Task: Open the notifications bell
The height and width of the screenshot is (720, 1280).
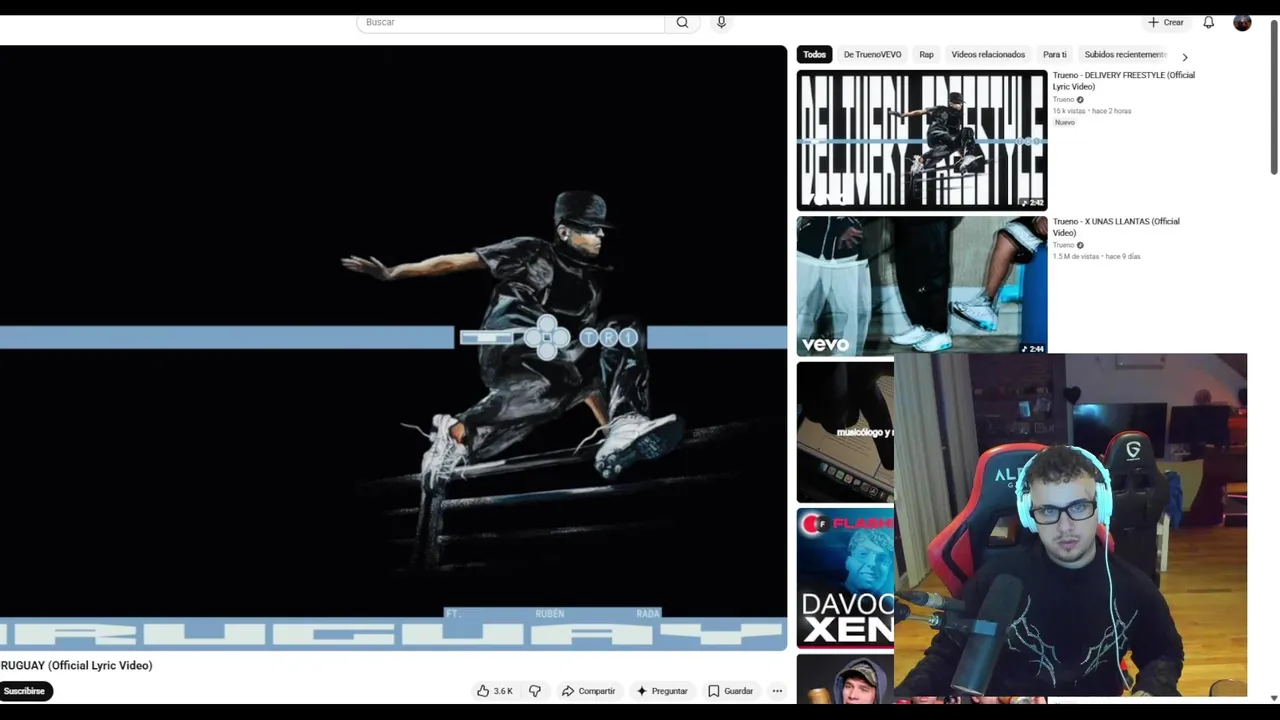Action: (1208, 22)
